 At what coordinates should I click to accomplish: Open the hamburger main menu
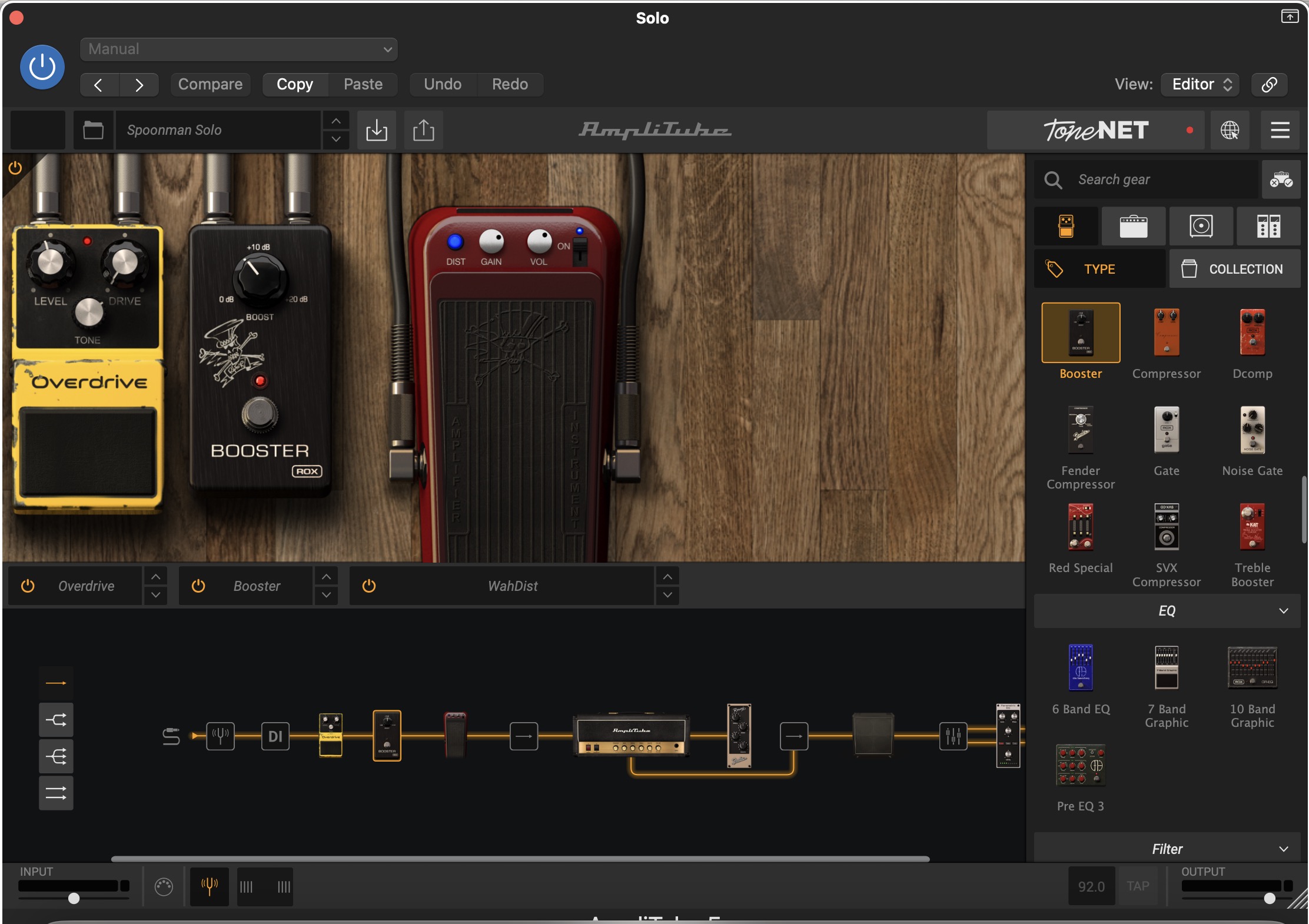(x=1280, y=130)
